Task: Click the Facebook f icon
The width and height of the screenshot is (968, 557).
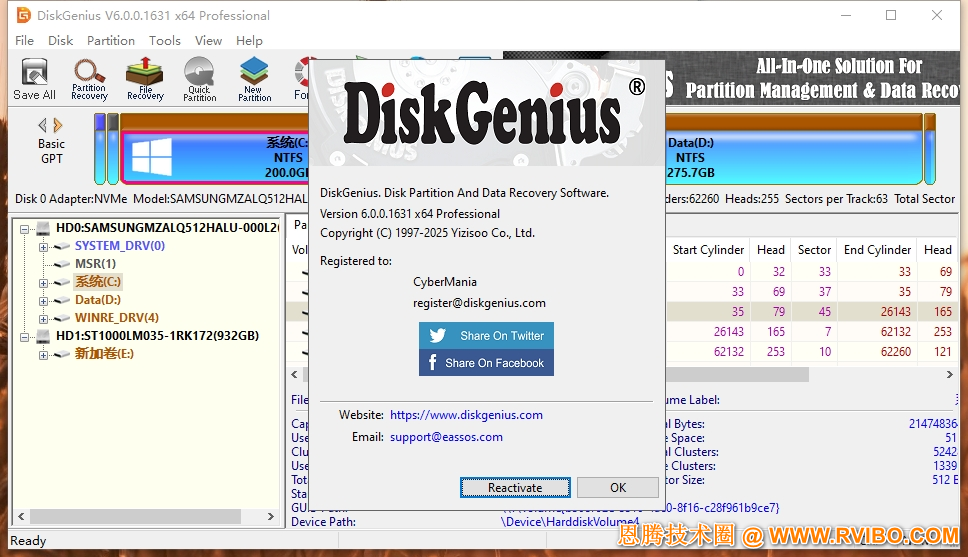Action: tap(432, 362)
